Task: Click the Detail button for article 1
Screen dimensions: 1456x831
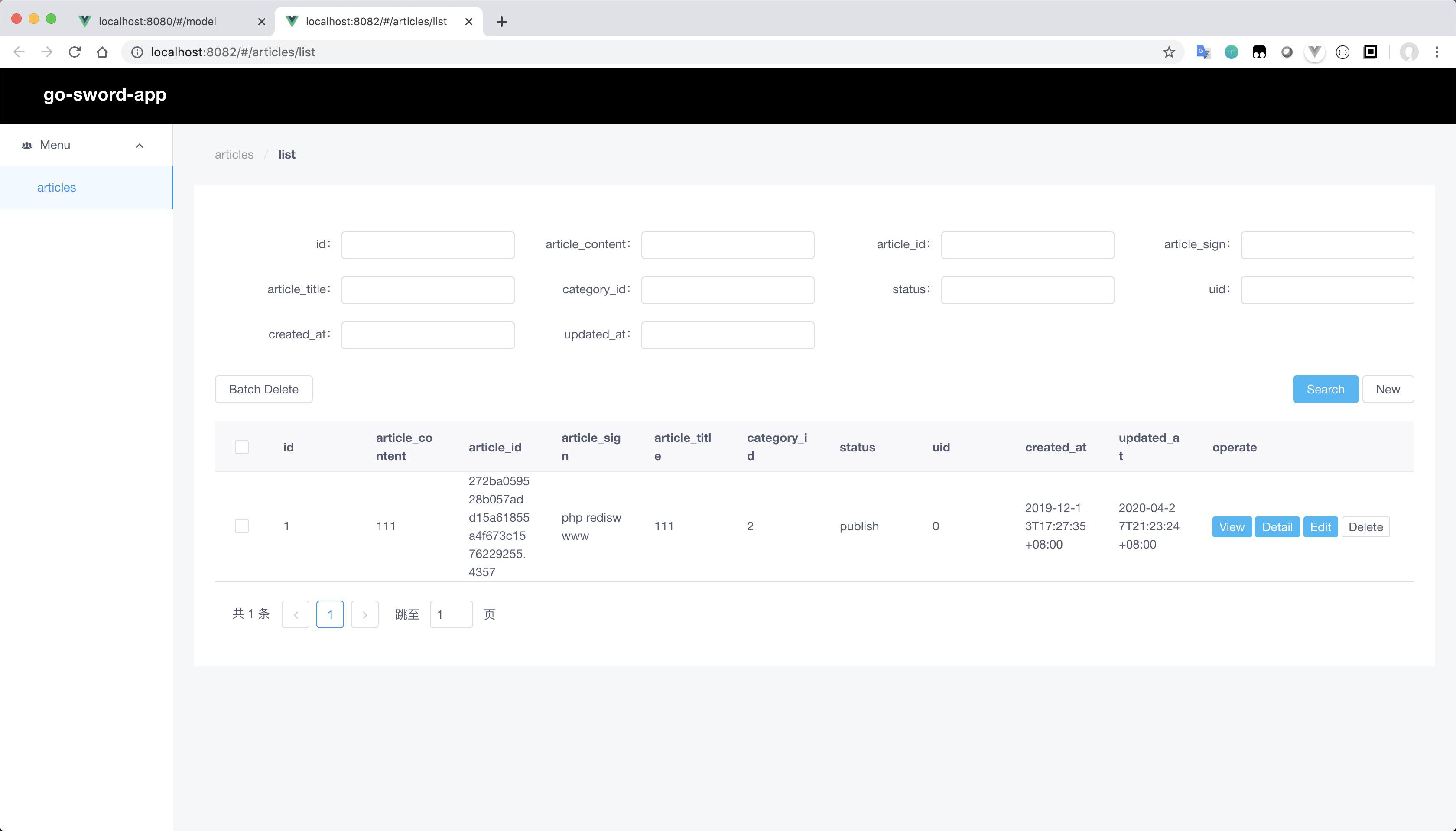Action: [1276, 526]
